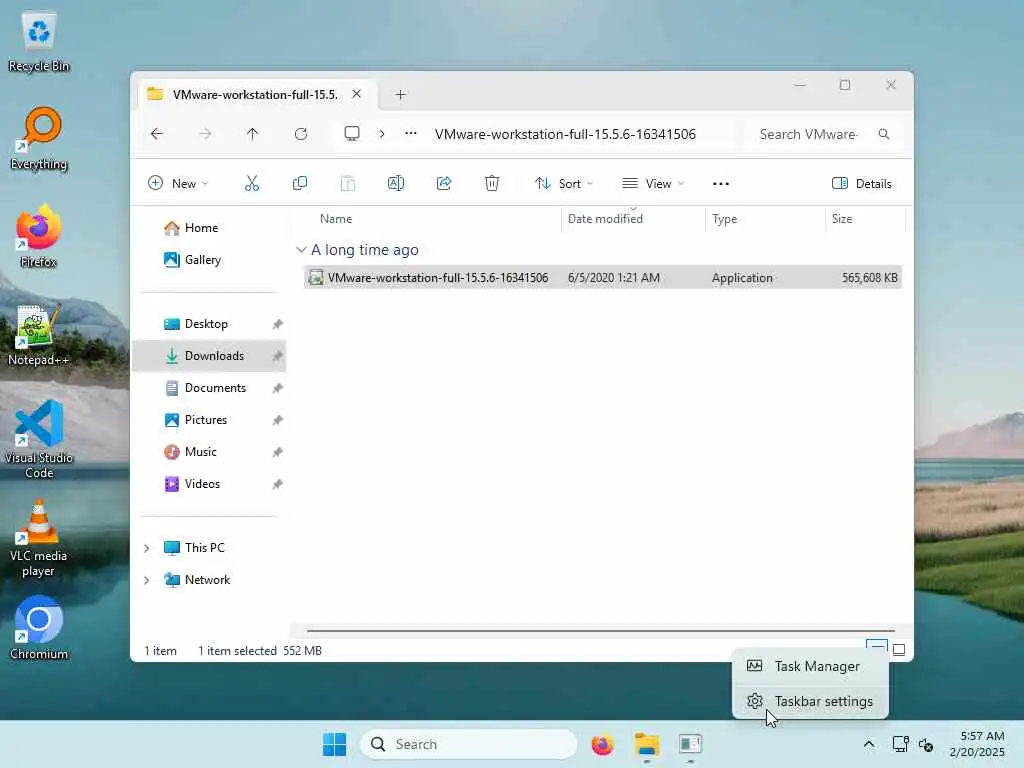Select the Visual Studio Code desktop shortcut
This screenshot has width=1024, height=768.
point(39,439)
